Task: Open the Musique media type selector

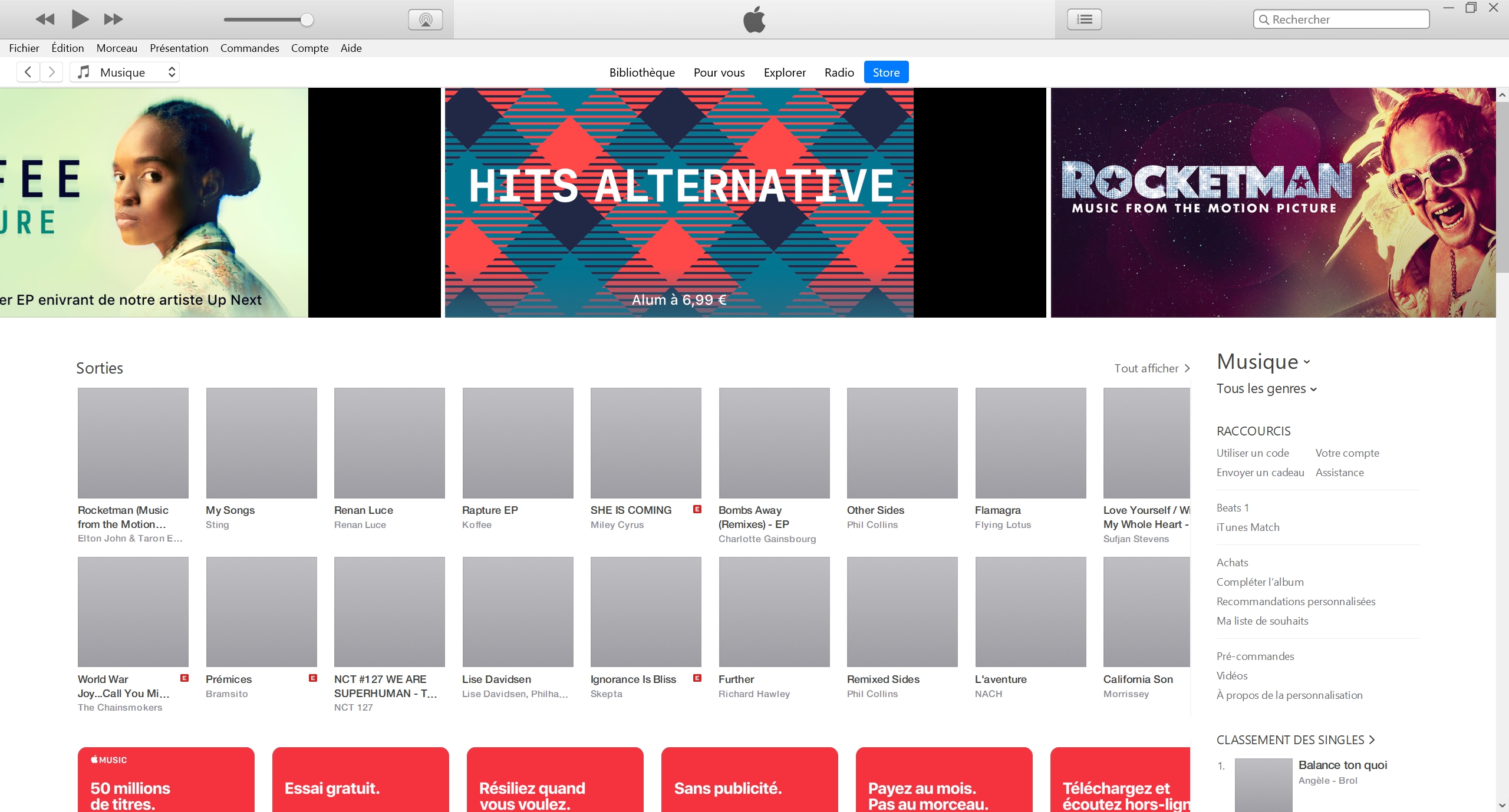Action: 125,72
